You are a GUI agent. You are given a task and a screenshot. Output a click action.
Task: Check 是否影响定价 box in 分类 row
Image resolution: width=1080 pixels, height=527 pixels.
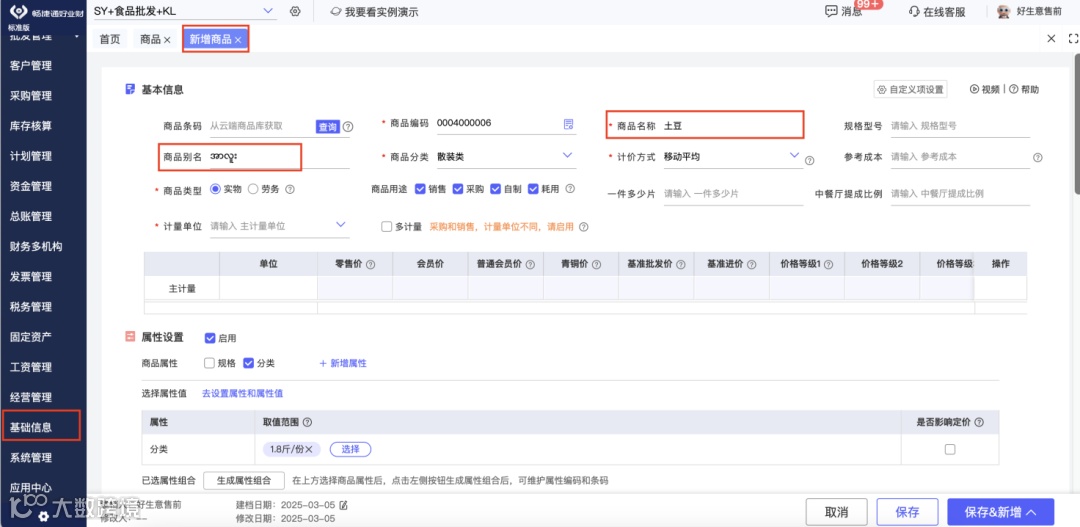tap(951, 449)
